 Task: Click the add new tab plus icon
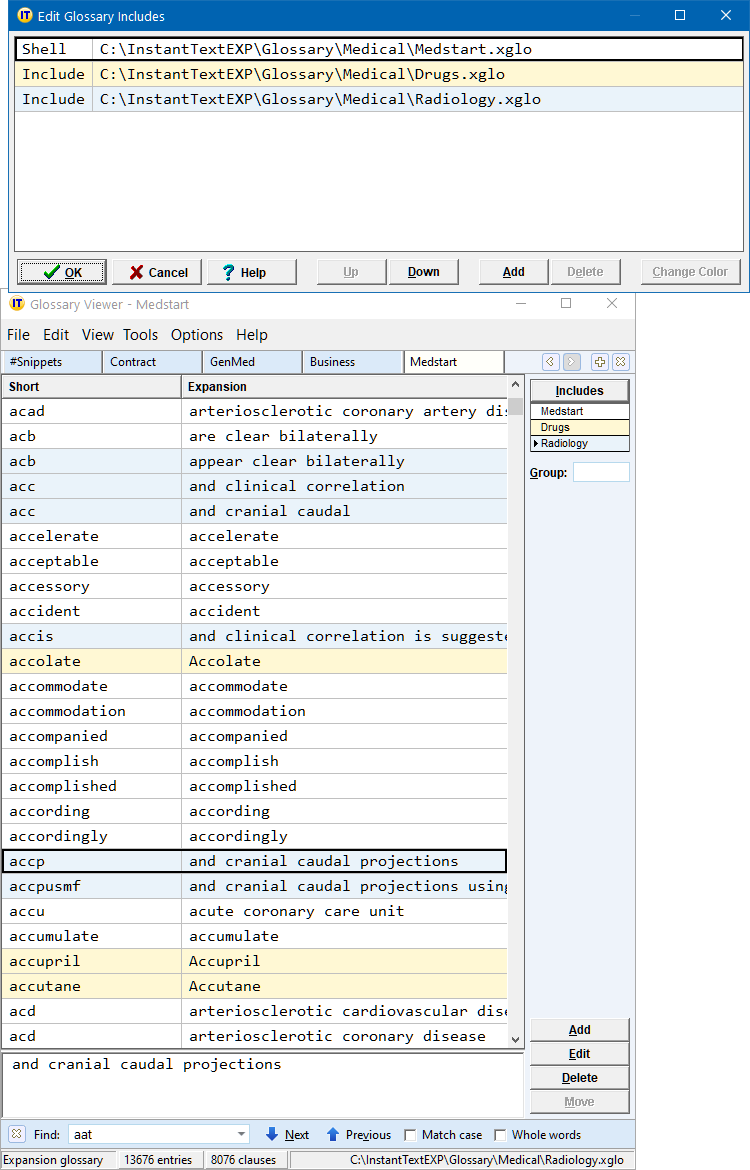pyautogui.click(x=600, y=362)
